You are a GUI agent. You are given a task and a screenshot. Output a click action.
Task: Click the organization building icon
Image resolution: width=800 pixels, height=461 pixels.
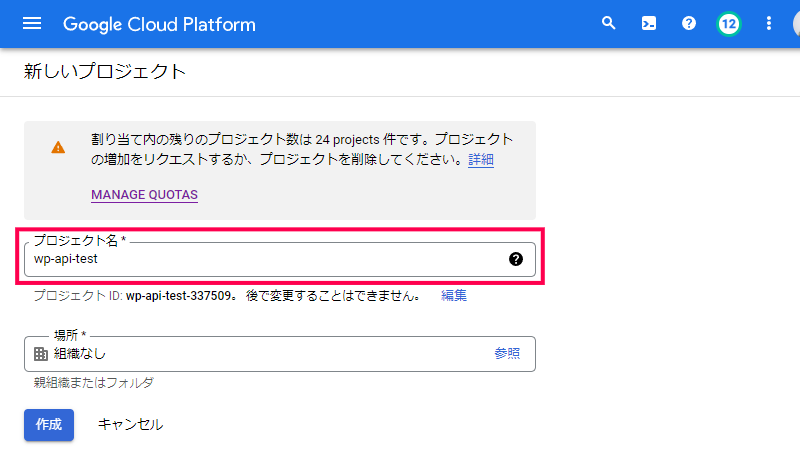click(41, 354)
